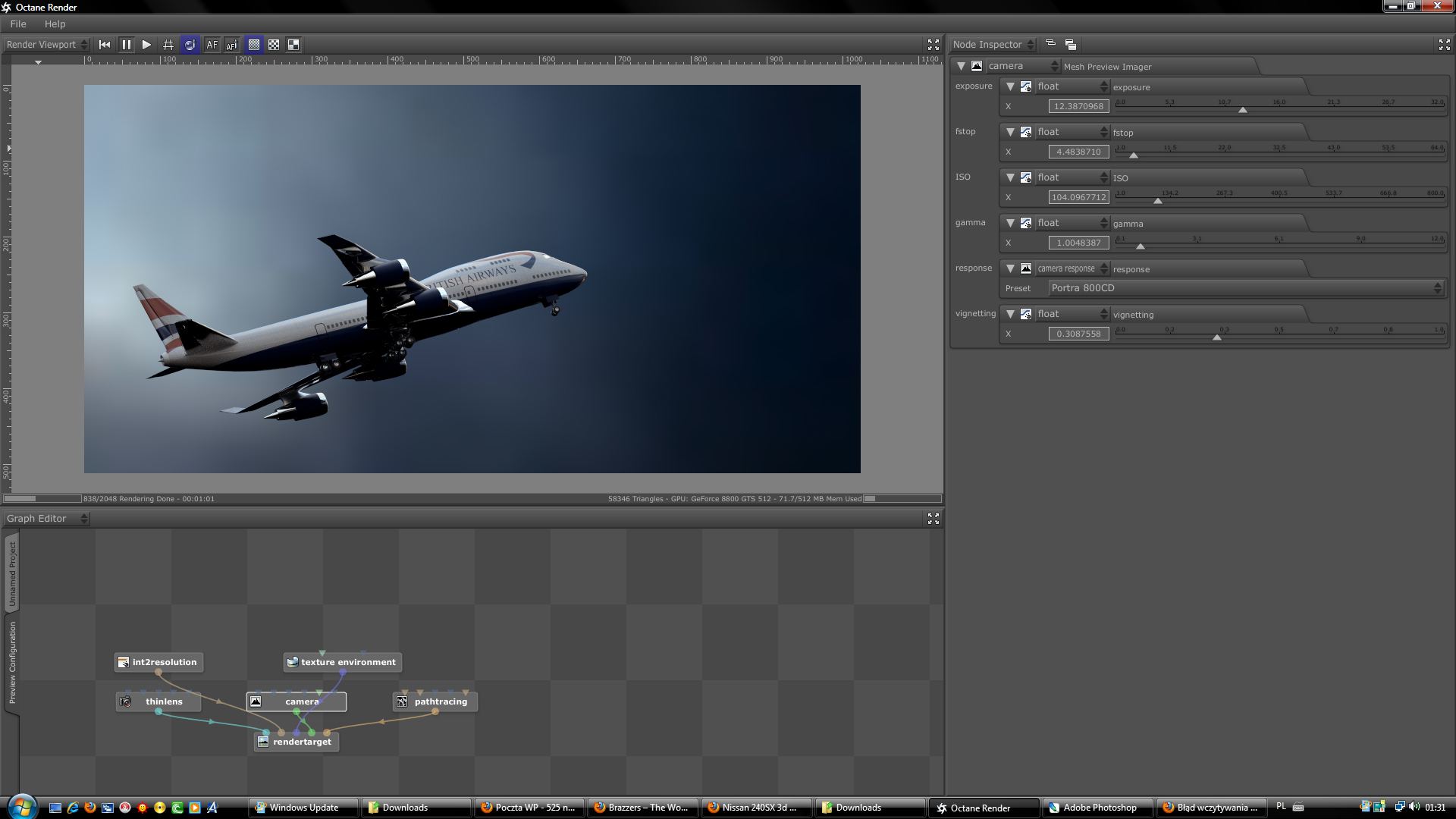Image resolution: width=1456 pixels, height=819 pixels.
Task: Click the crop region grid icon
Action: [x=168, y=45]
